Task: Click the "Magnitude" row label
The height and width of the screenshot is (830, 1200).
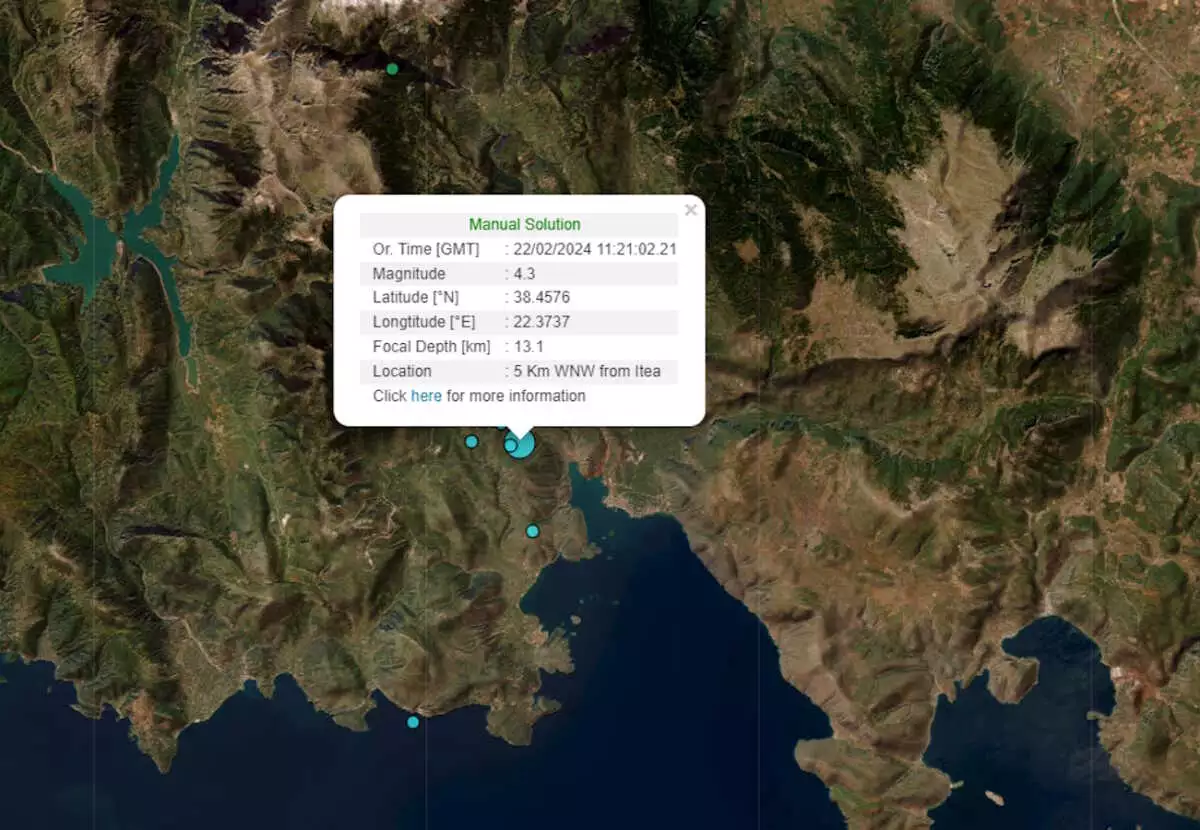Action: point(409,273)
